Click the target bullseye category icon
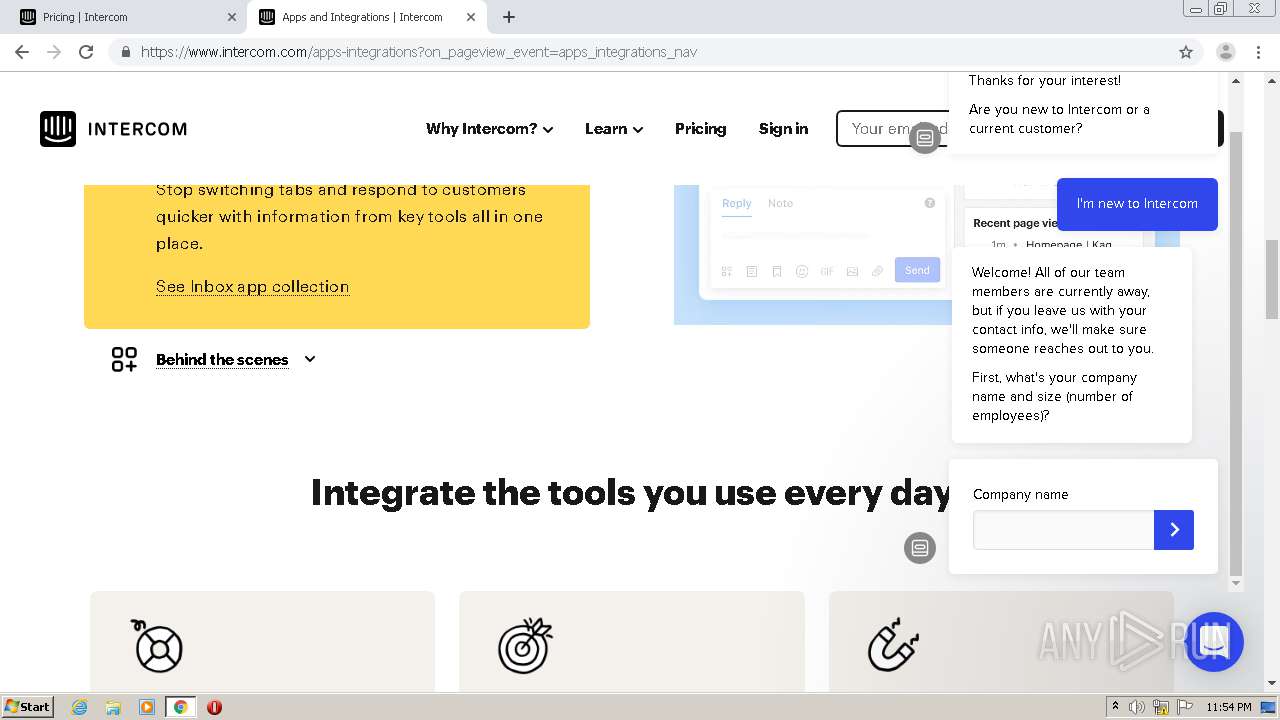This screenshot has height=720, width=1280. click(x=525, y=645)
